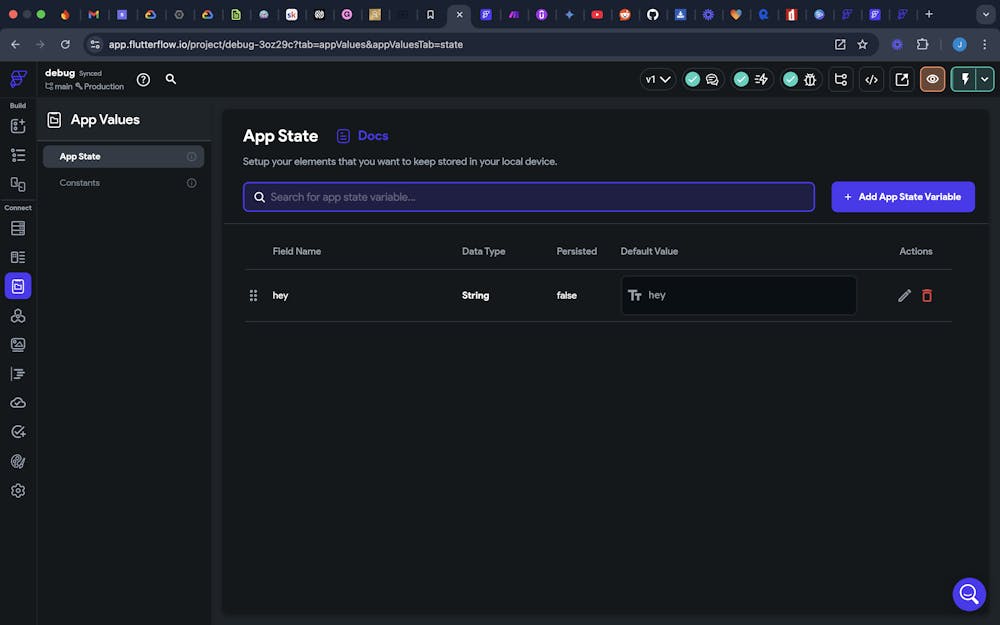This screenshot has width=1000, height=625.
Task: Open the Settings gear in the sidebar
Action: tap(17, 491)
